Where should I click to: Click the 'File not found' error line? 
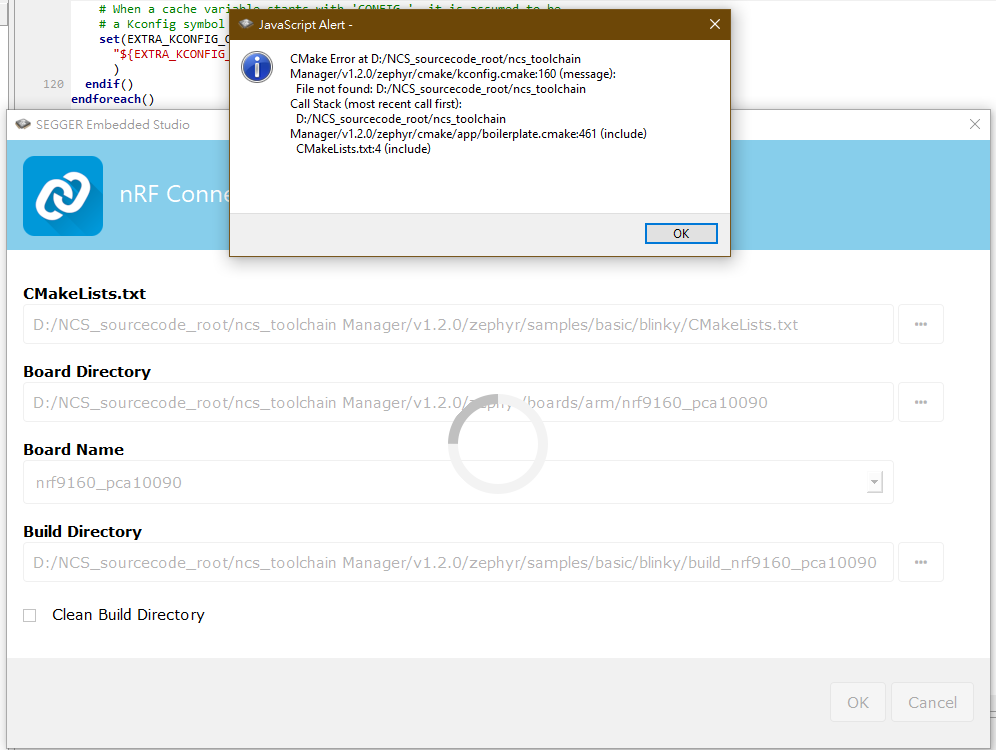pyautogui.click(x=440, y=89)
